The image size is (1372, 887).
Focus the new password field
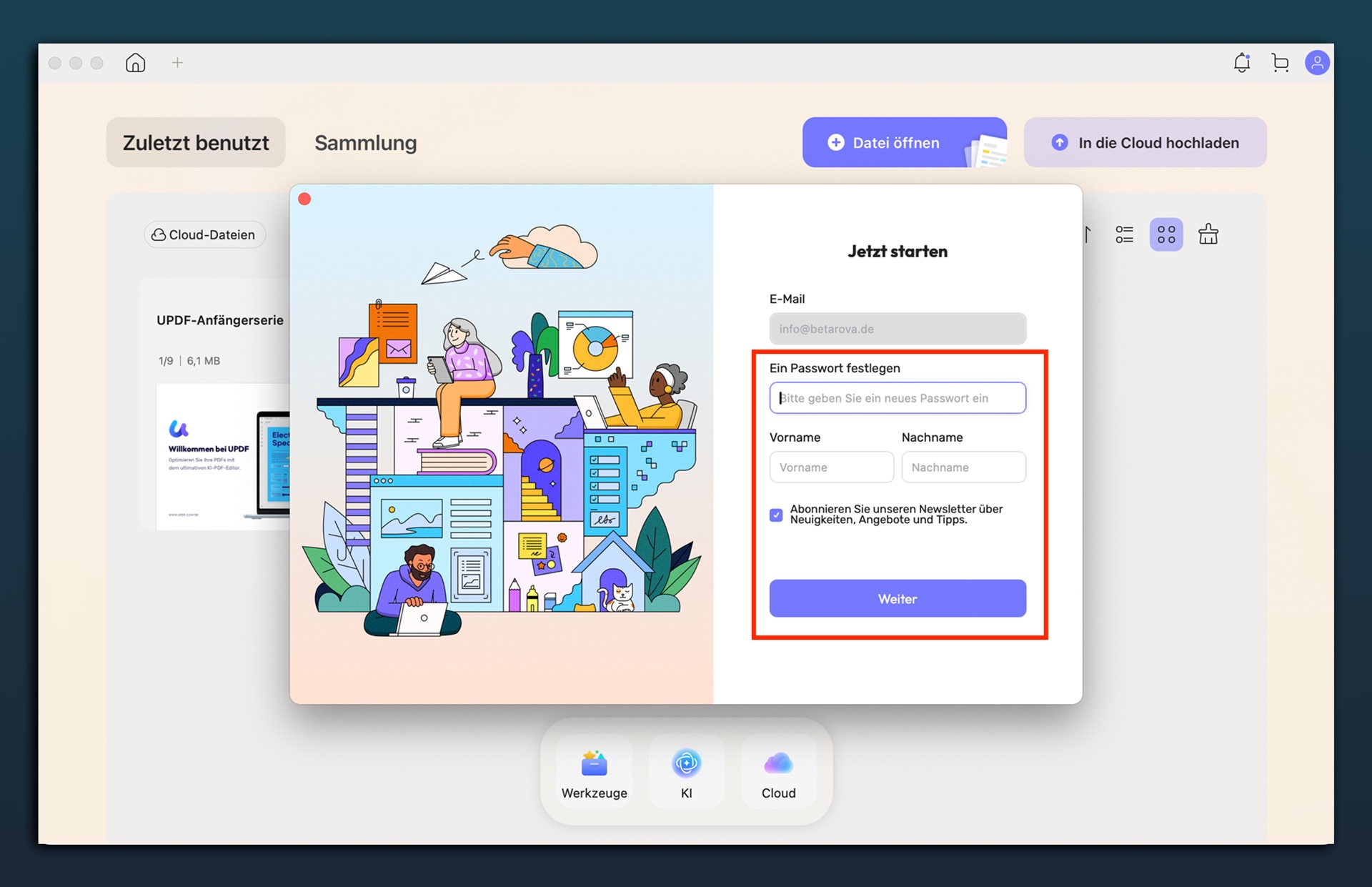898,398
